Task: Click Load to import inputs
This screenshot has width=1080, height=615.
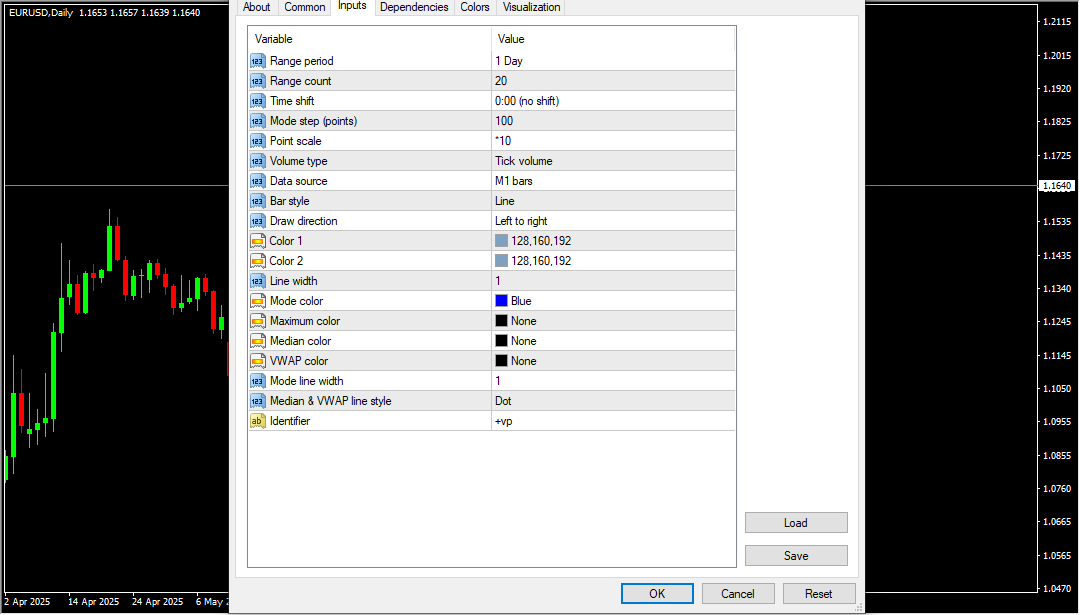Action: click(x=796, y=523)
